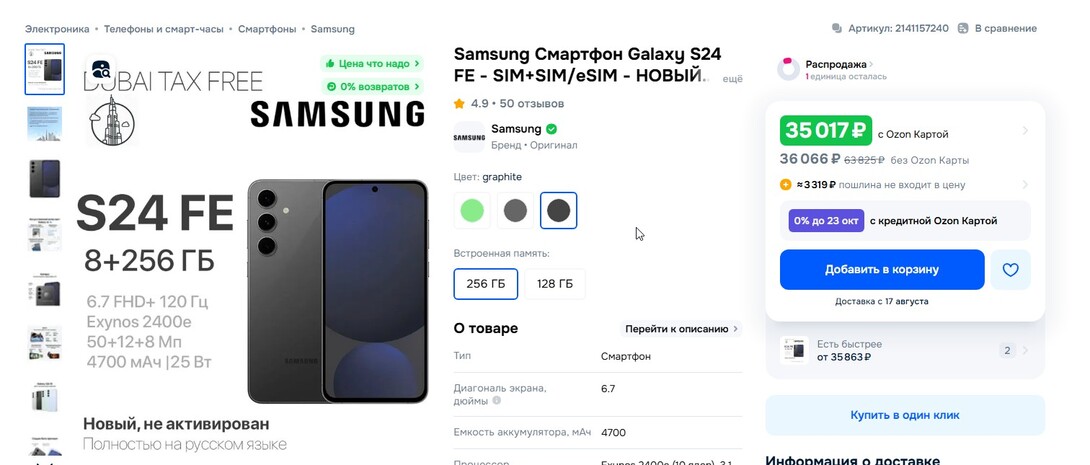Choose the green color swatch
1090x465 pixels.
(x=472, y=210)
